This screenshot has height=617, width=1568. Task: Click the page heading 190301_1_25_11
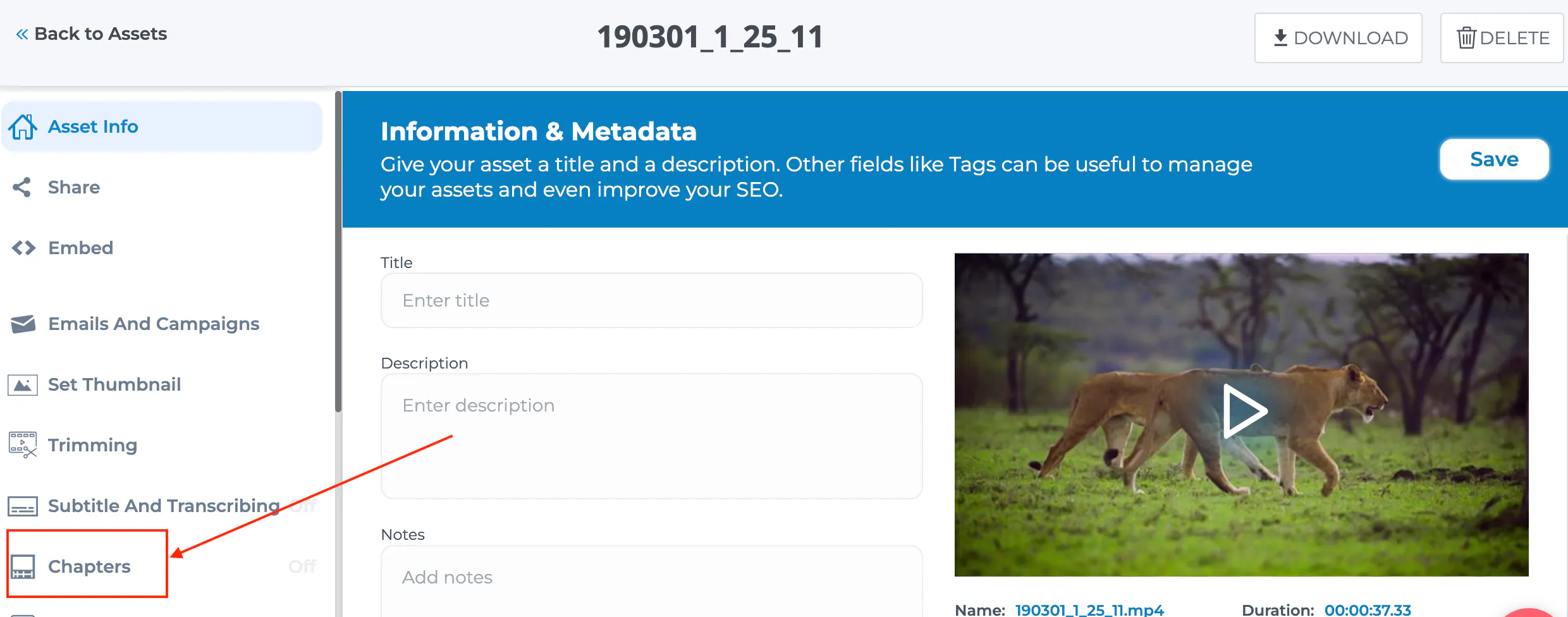click(x=710, y=37)
